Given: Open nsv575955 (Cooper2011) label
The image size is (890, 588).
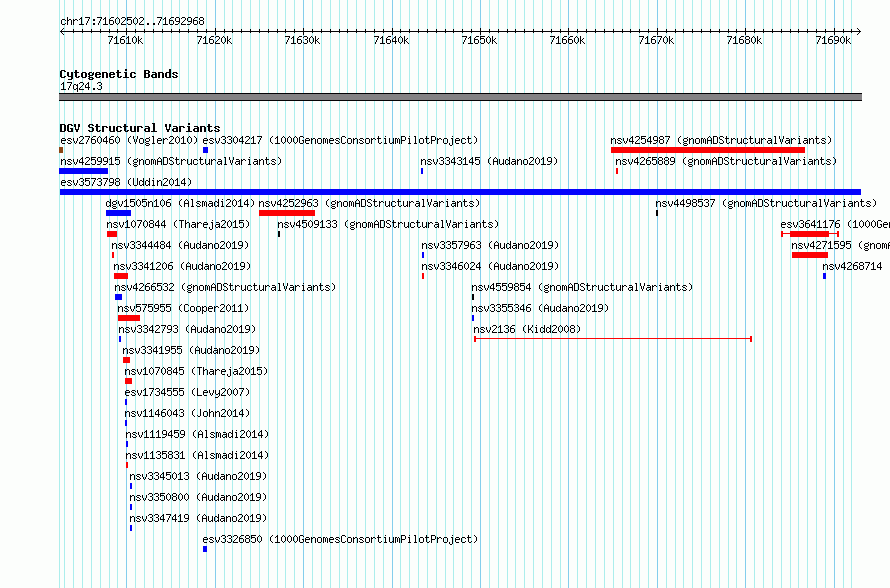Looking at the screenshot, I should pos(183,308).
